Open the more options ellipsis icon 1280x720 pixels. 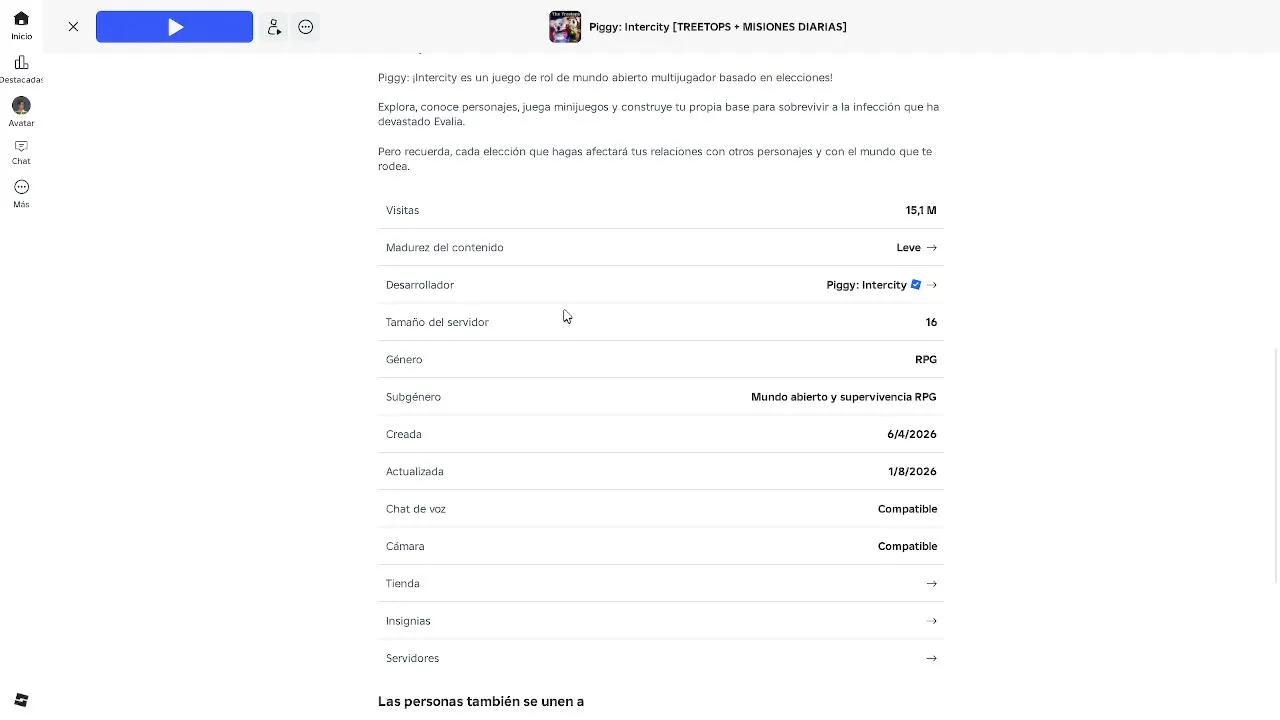click(x=306, y=27)
